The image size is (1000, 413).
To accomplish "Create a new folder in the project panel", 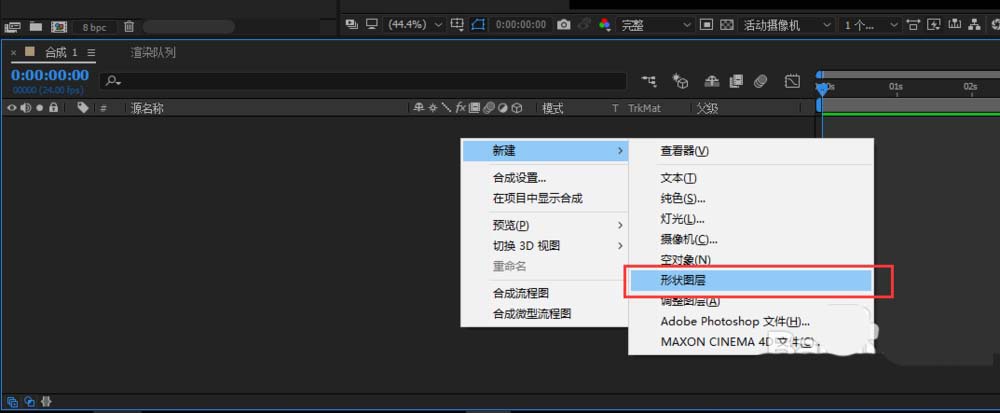I will pyautogui.click(x=36, y=27).
